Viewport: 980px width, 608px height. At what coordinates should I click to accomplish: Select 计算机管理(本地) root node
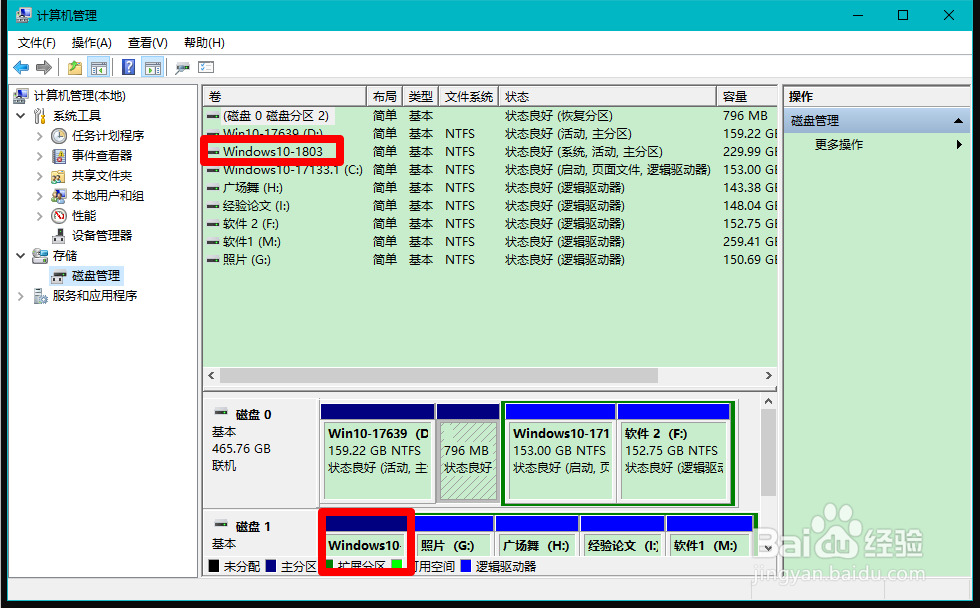79,96
